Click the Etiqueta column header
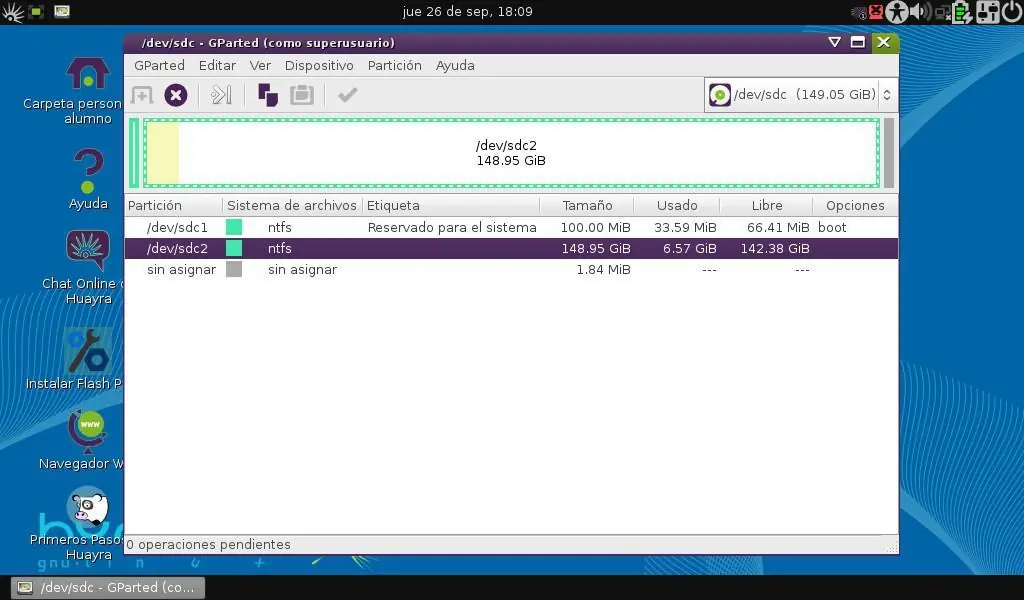1024x600 pixels. 451,206
